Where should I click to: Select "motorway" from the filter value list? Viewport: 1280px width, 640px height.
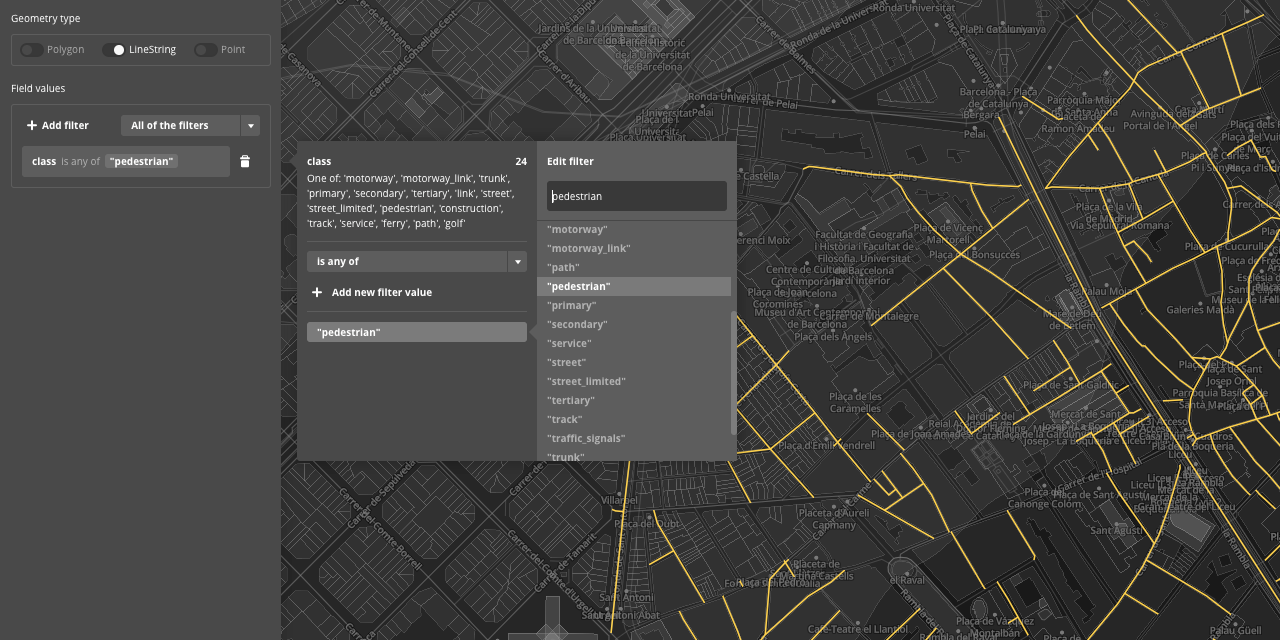tap(577, 229)
